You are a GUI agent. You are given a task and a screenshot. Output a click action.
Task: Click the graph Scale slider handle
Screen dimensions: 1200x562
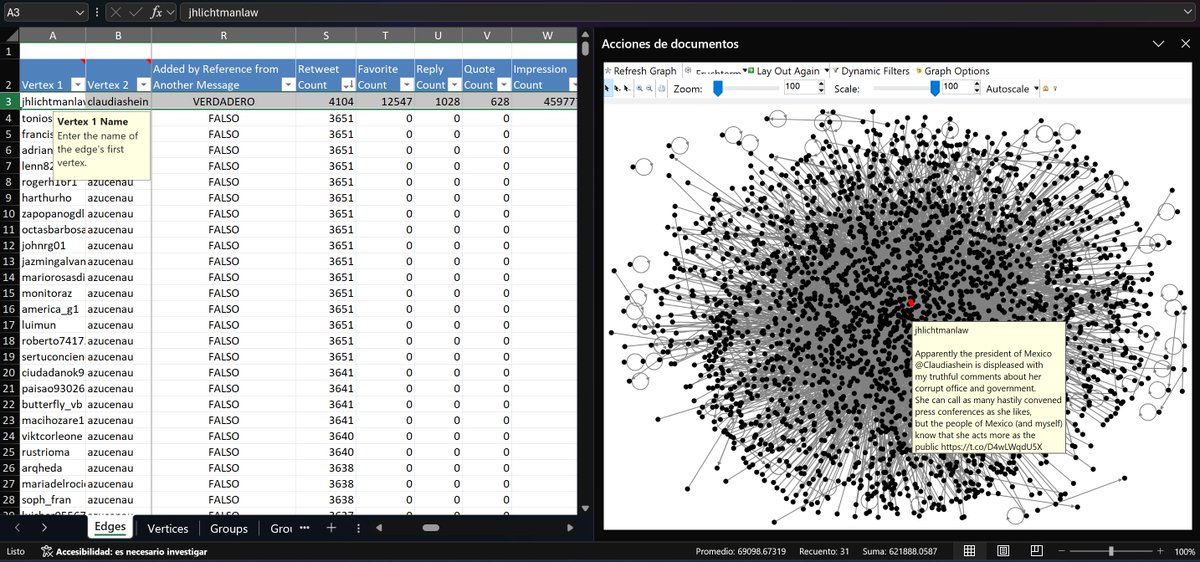(935, 88)
